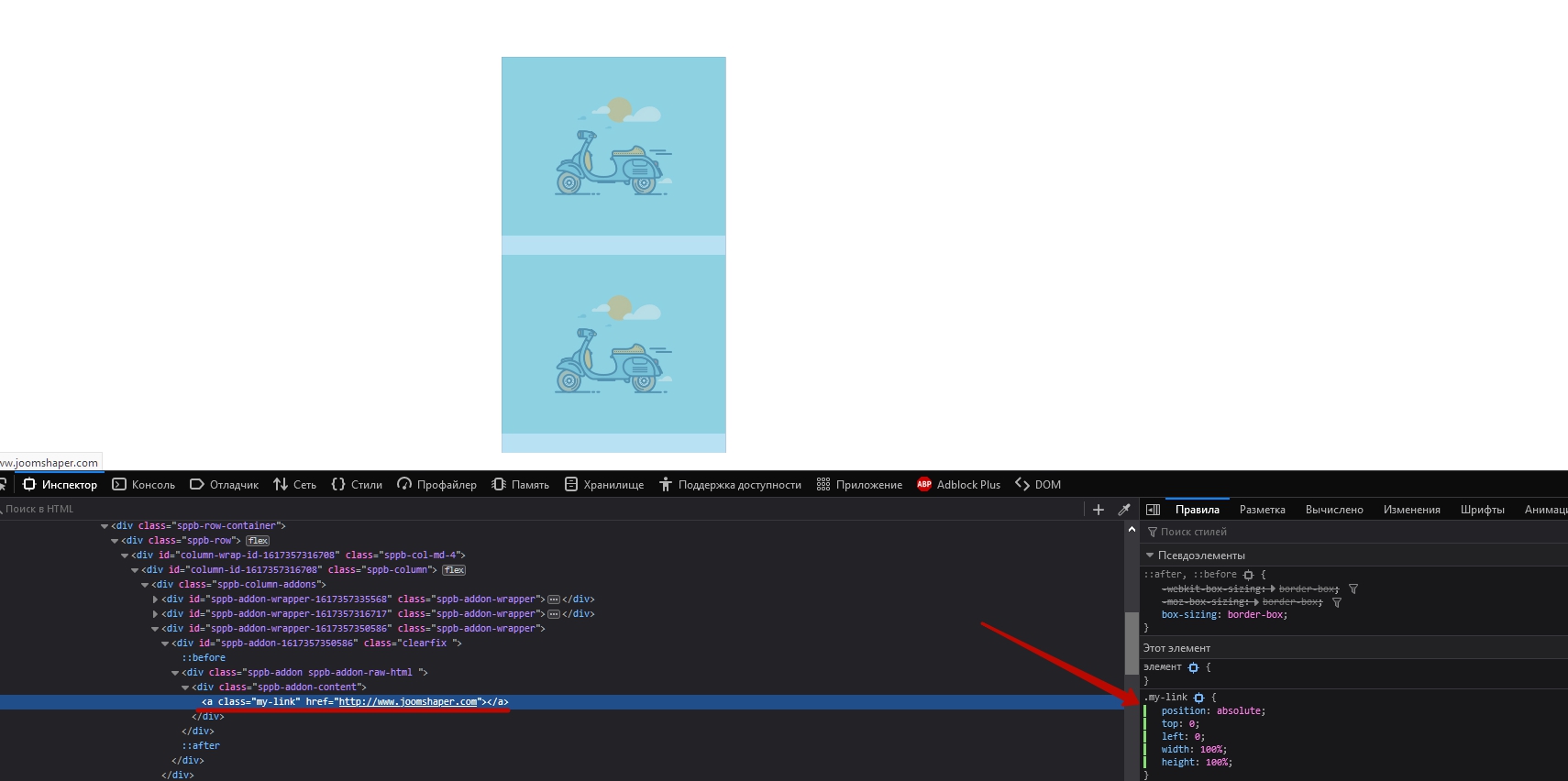Click the plus icon to create a new node
The image size is (1568, 781).
(1098, 510)
